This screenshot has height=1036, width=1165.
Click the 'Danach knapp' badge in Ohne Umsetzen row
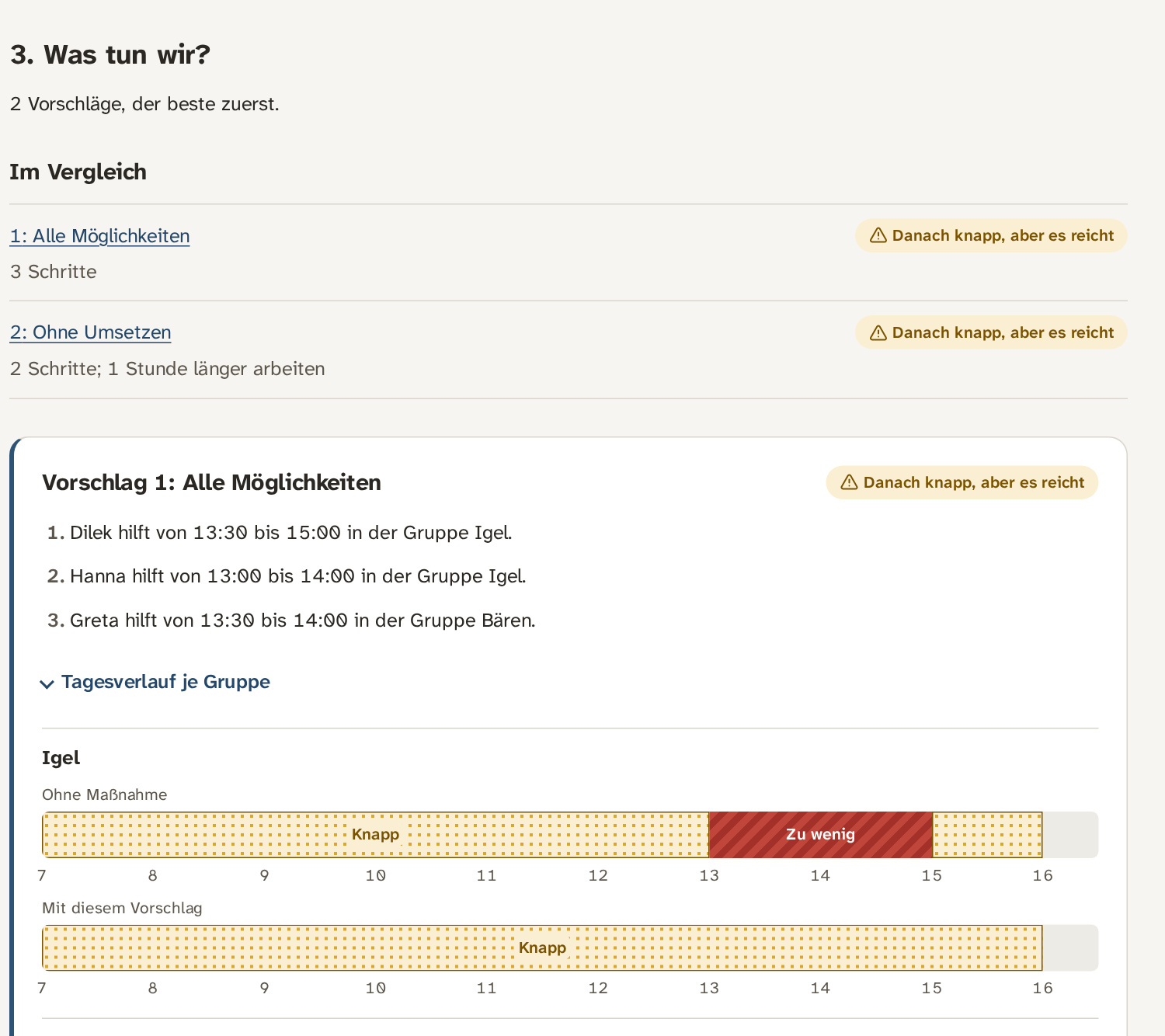coord(991,332)
